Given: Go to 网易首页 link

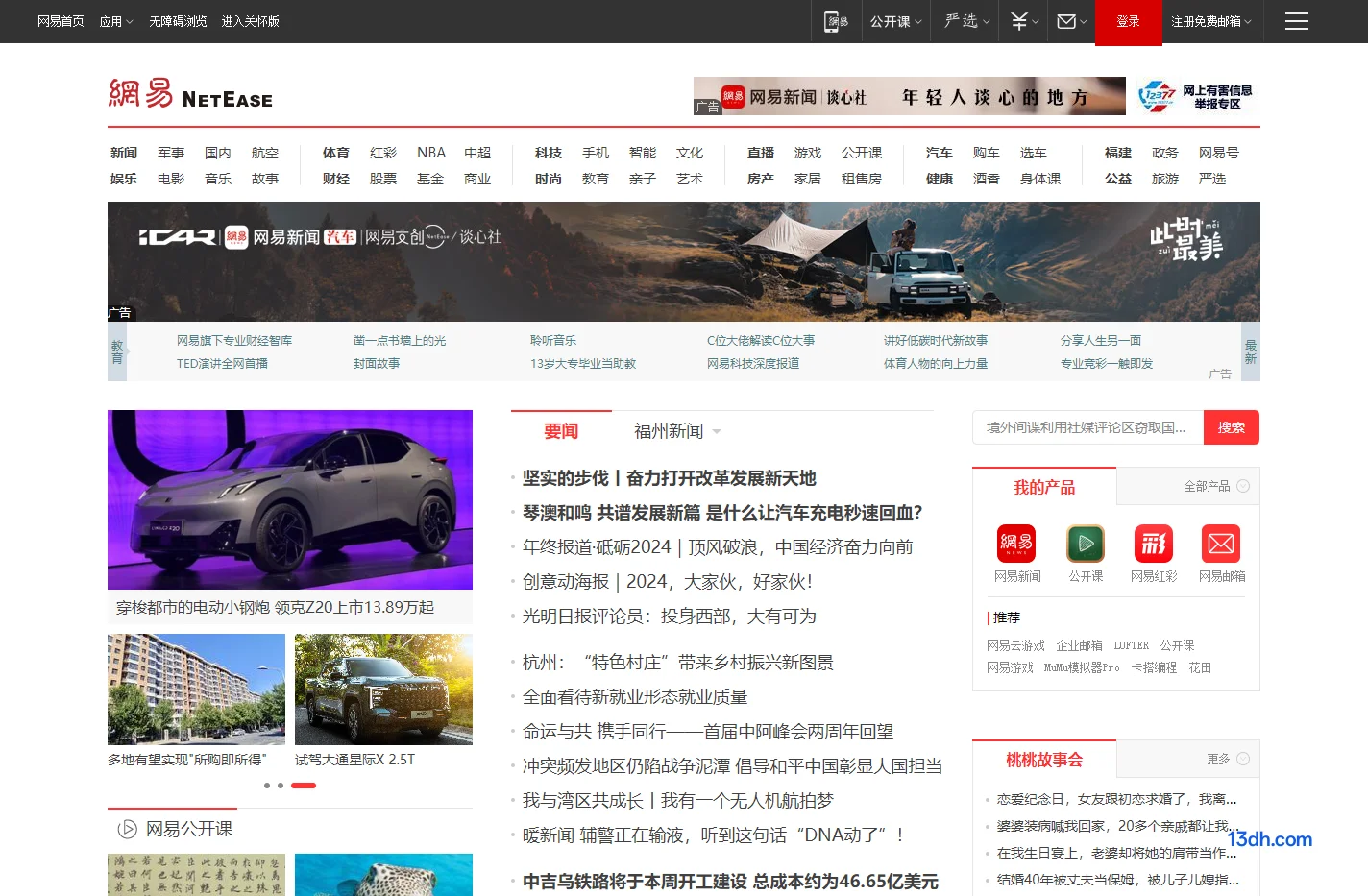Looking at the screenshot, I should tap(61, 21).
